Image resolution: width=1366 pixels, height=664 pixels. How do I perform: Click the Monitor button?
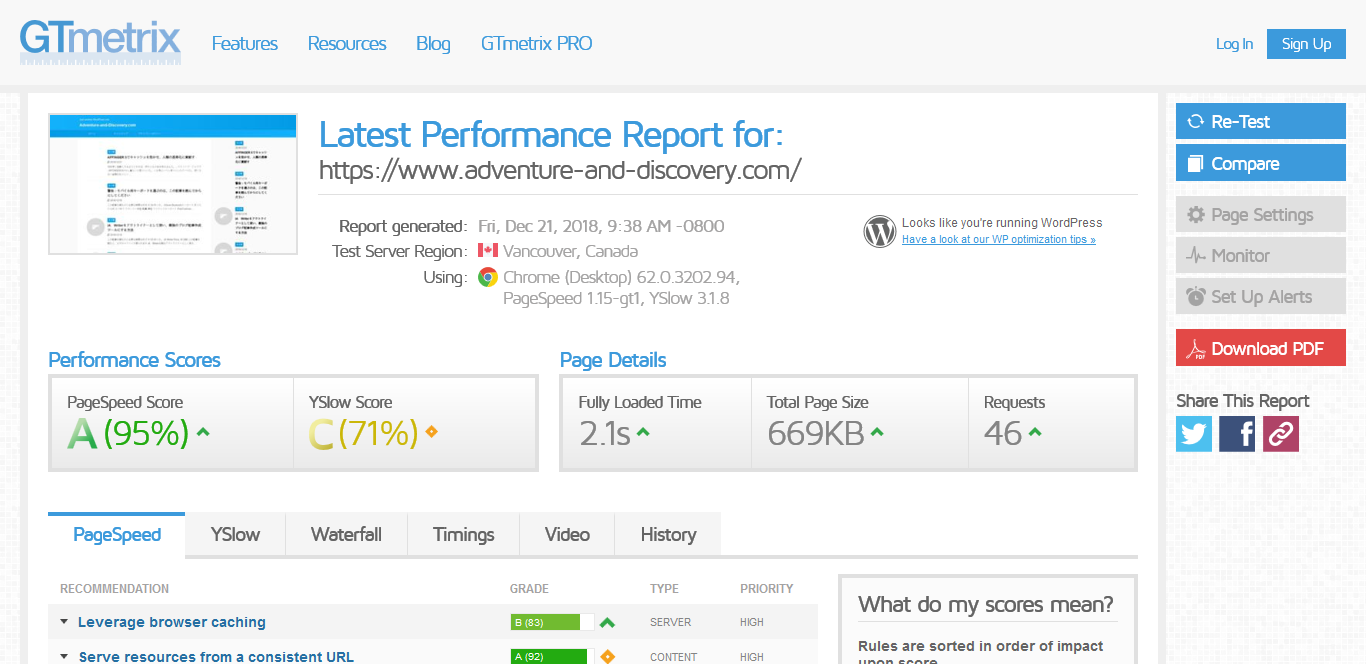[1261, 256]
